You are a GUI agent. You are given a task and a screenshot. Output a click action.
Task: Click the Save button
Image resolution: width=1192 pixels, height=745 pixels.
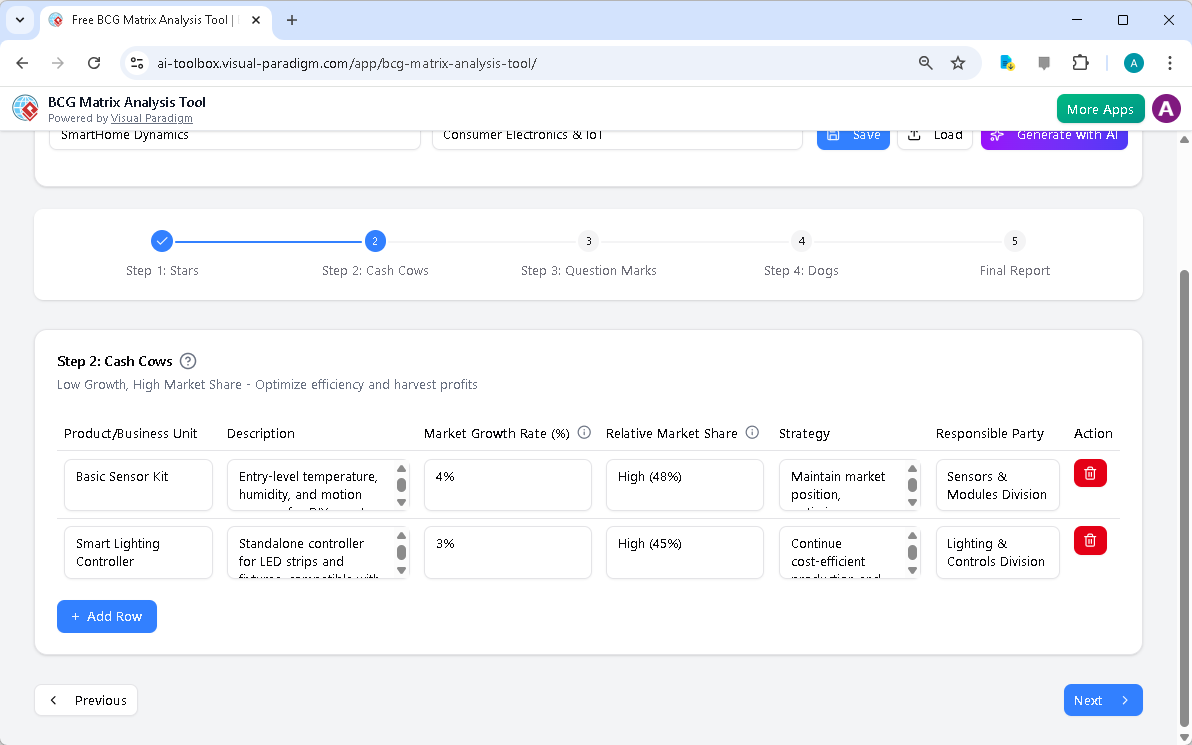853,134
